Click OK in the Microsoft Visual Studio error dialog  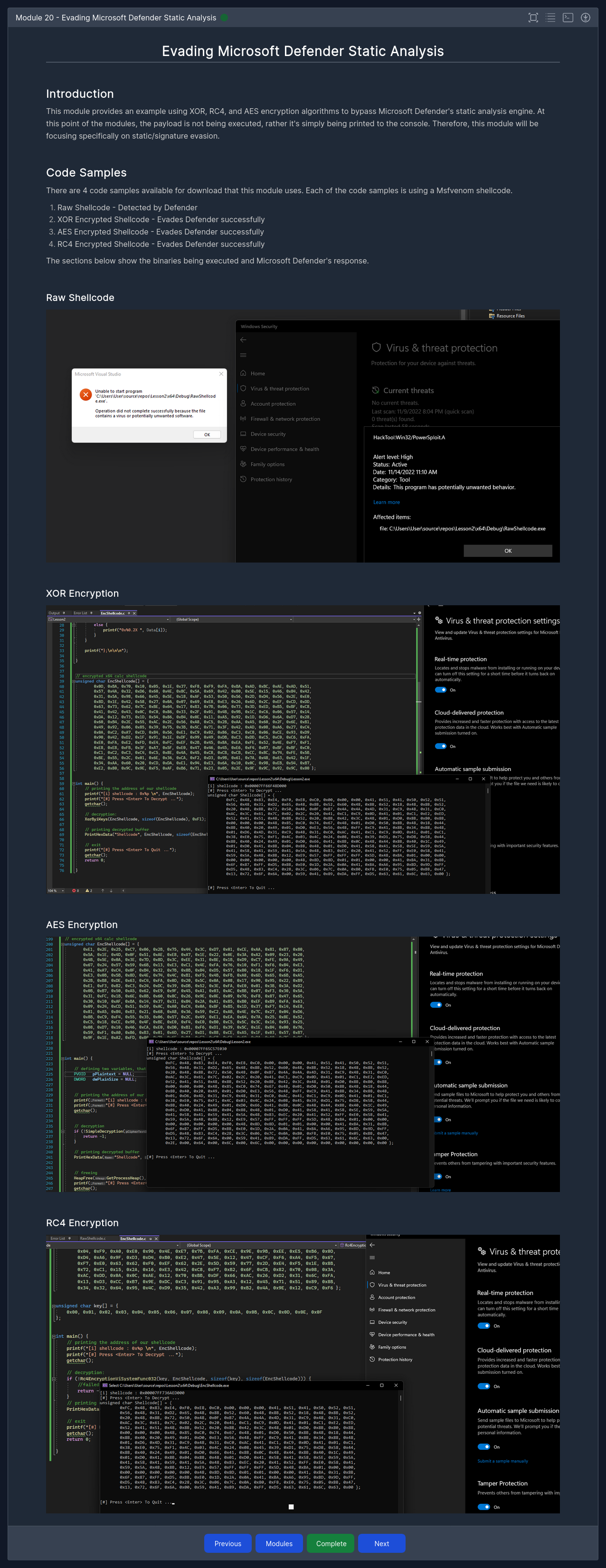pos(207,435)
